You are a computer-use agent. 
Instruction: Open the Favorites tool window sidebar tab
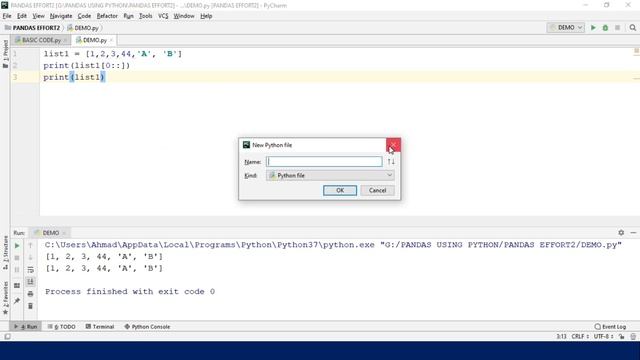[5, 297]
